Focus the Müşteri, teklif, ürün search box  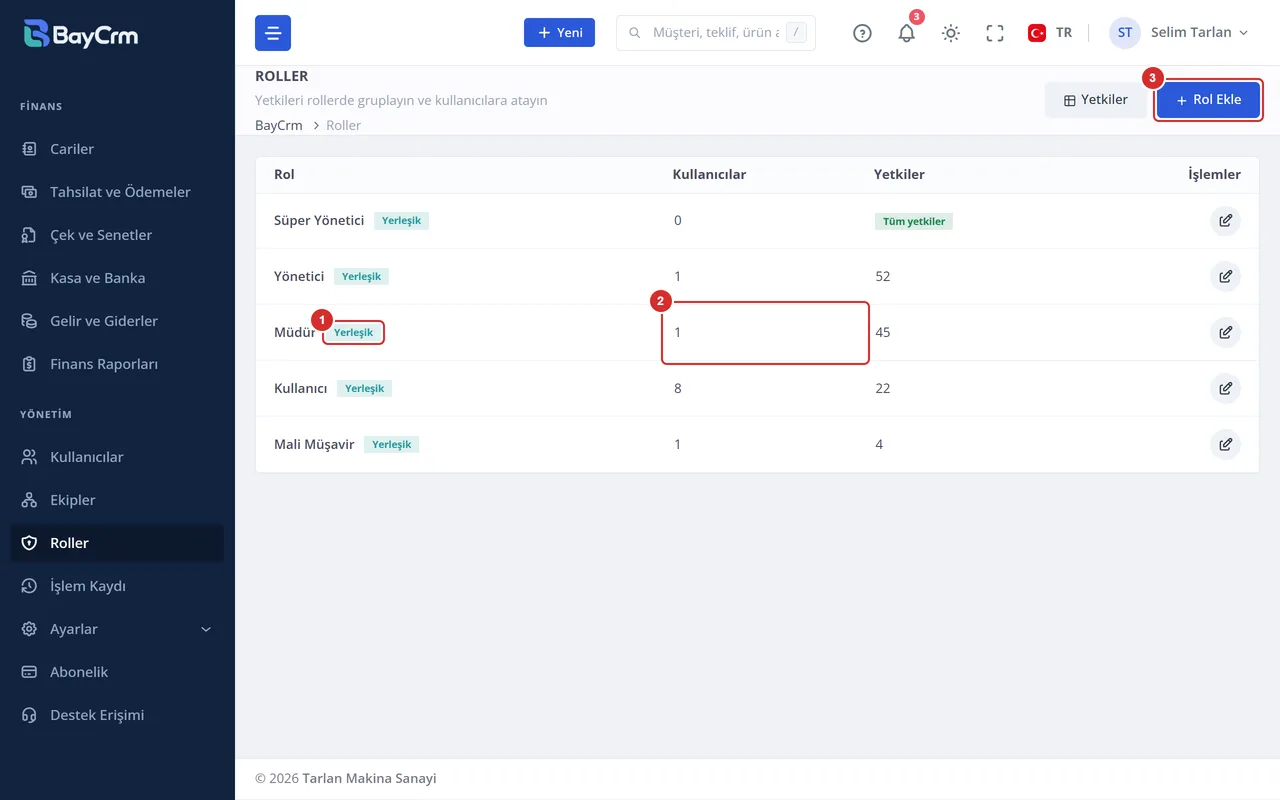(716, 33)
